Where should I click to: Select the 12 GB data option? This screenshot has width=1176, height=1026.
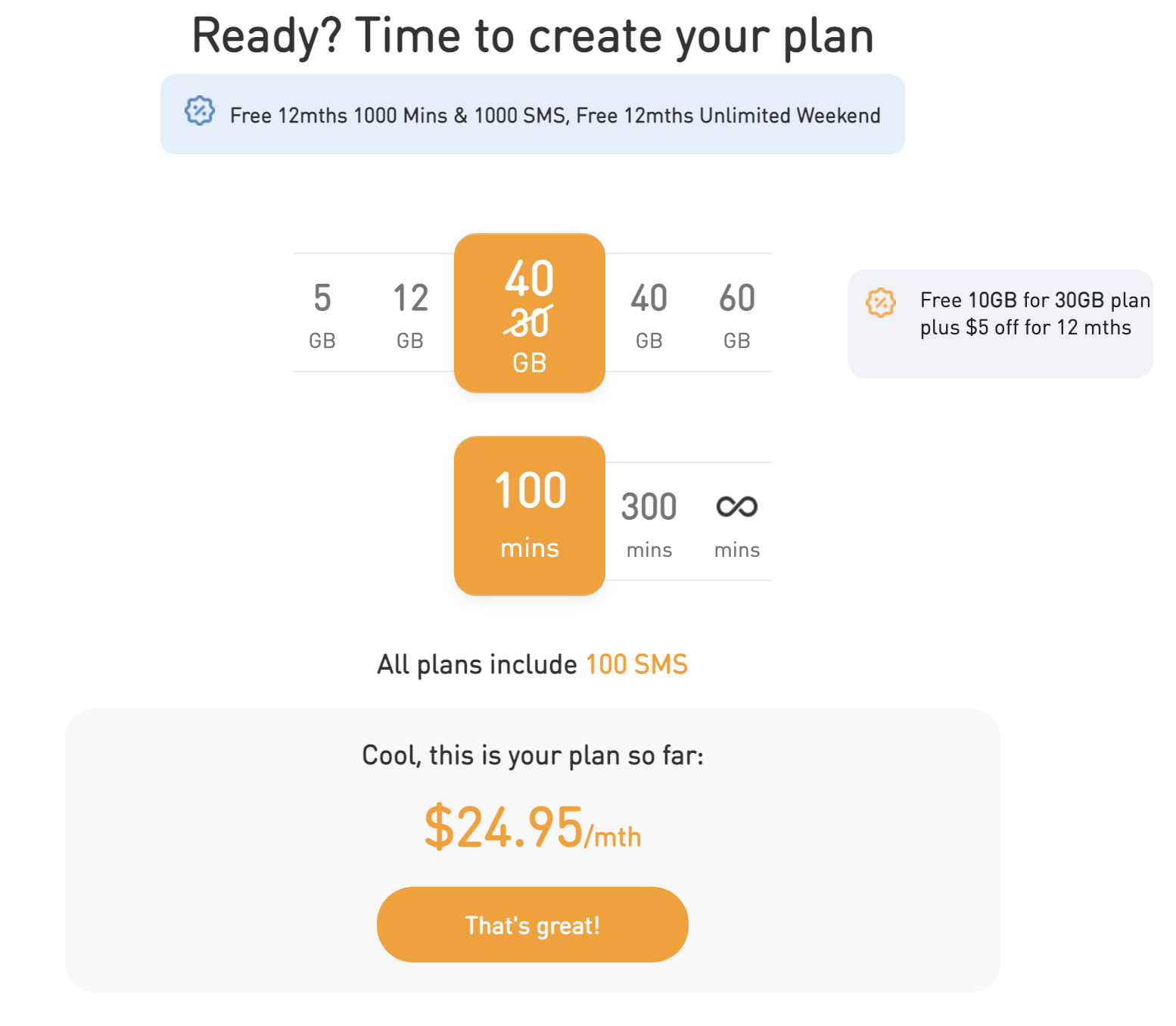[410, 314]
